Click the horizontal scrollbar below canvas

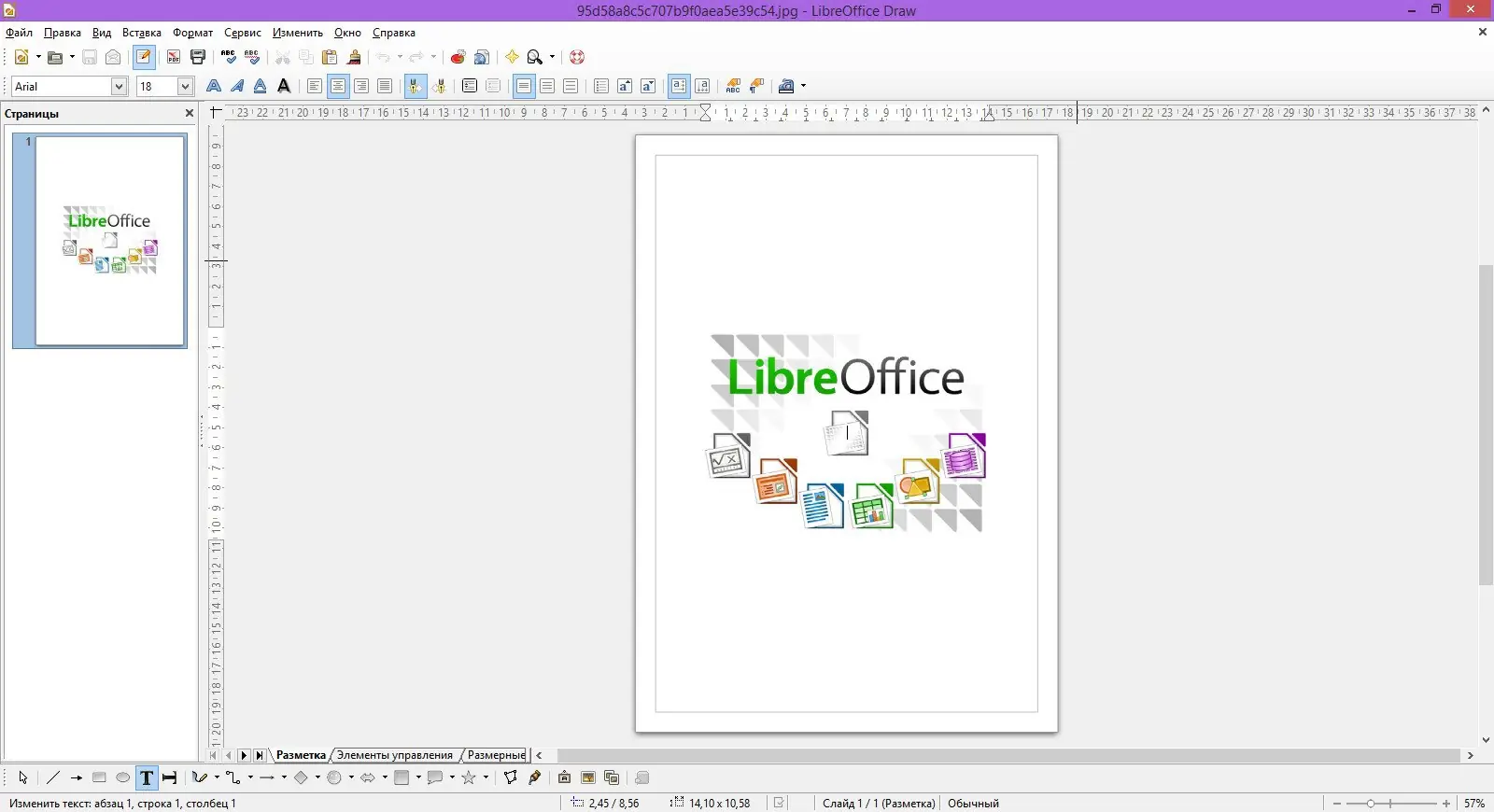click(1008, 755)
